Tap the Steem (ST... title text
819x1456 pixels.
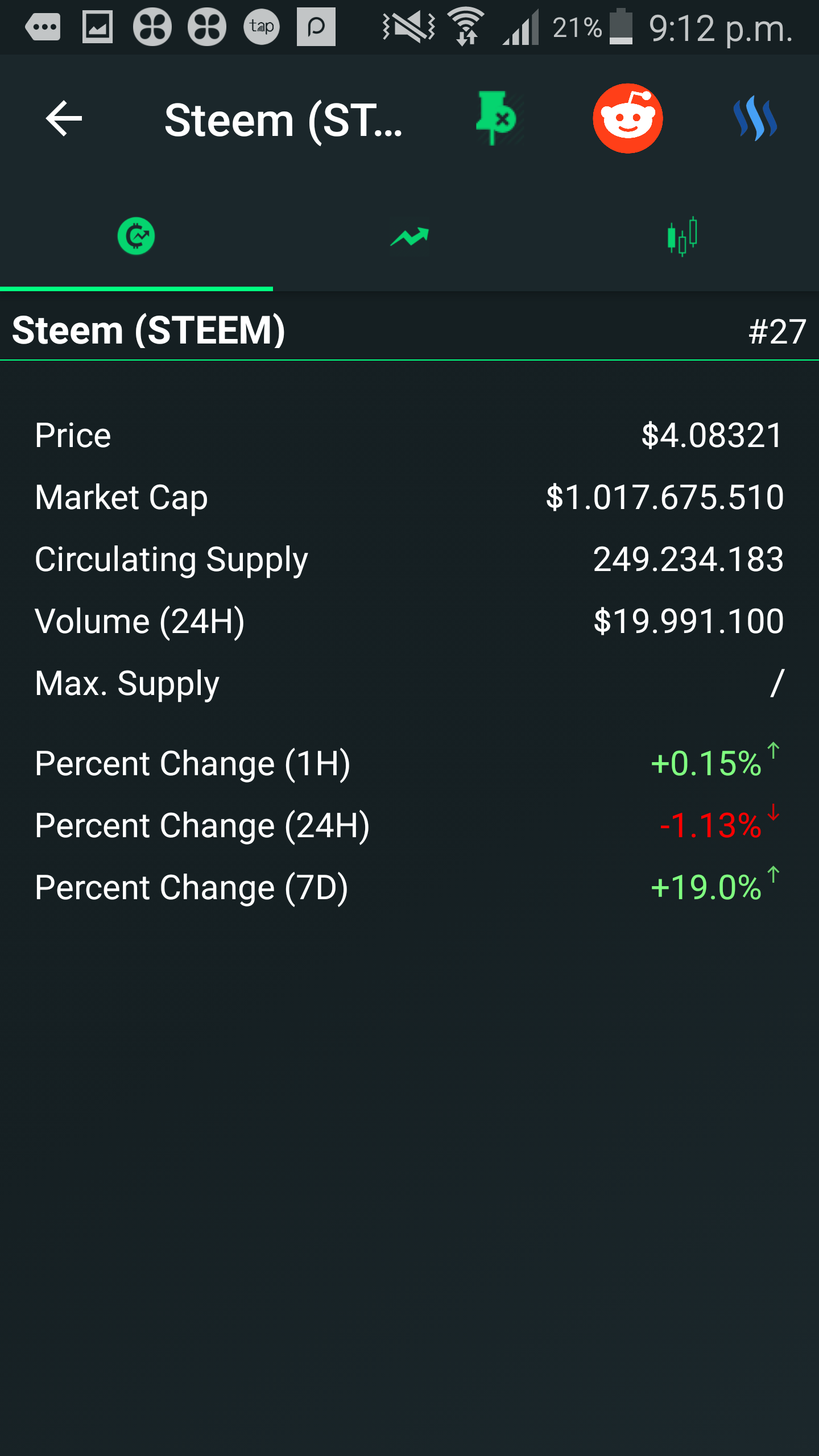click(x=283, y=121)
